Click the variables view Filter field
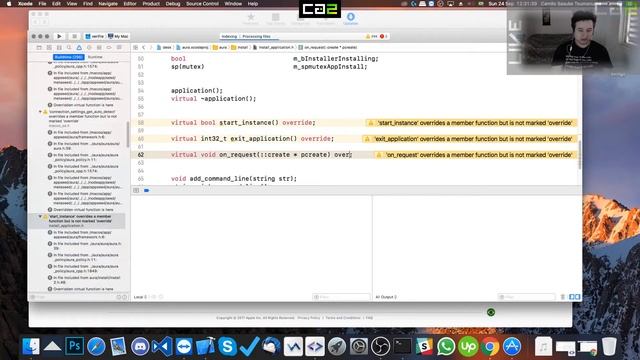 click(341, 297)
